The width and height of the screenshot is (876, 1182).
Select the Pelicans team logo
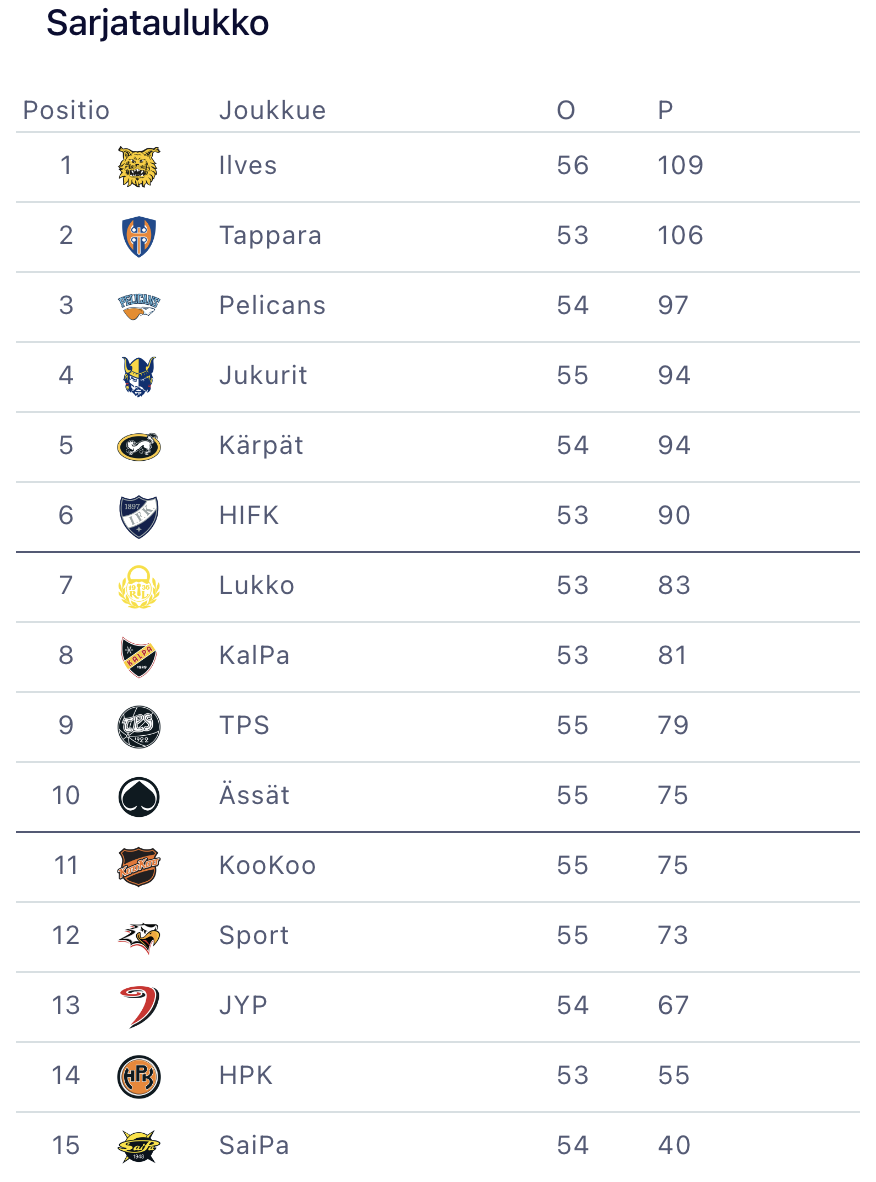(139, 306)
